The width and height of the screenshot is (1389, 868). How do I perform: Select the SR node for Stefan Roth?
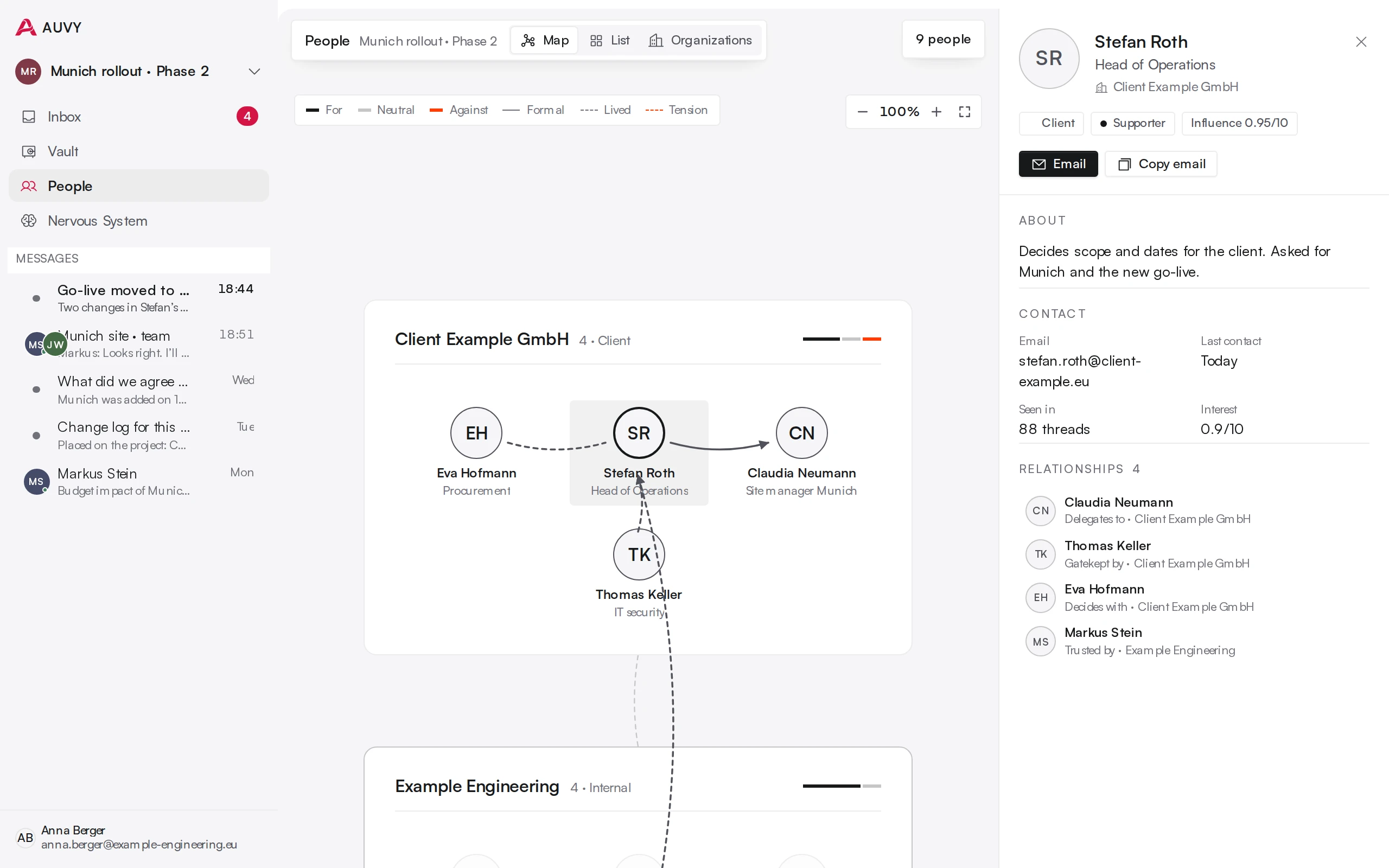pyautogui.click(x=639, y=433)
